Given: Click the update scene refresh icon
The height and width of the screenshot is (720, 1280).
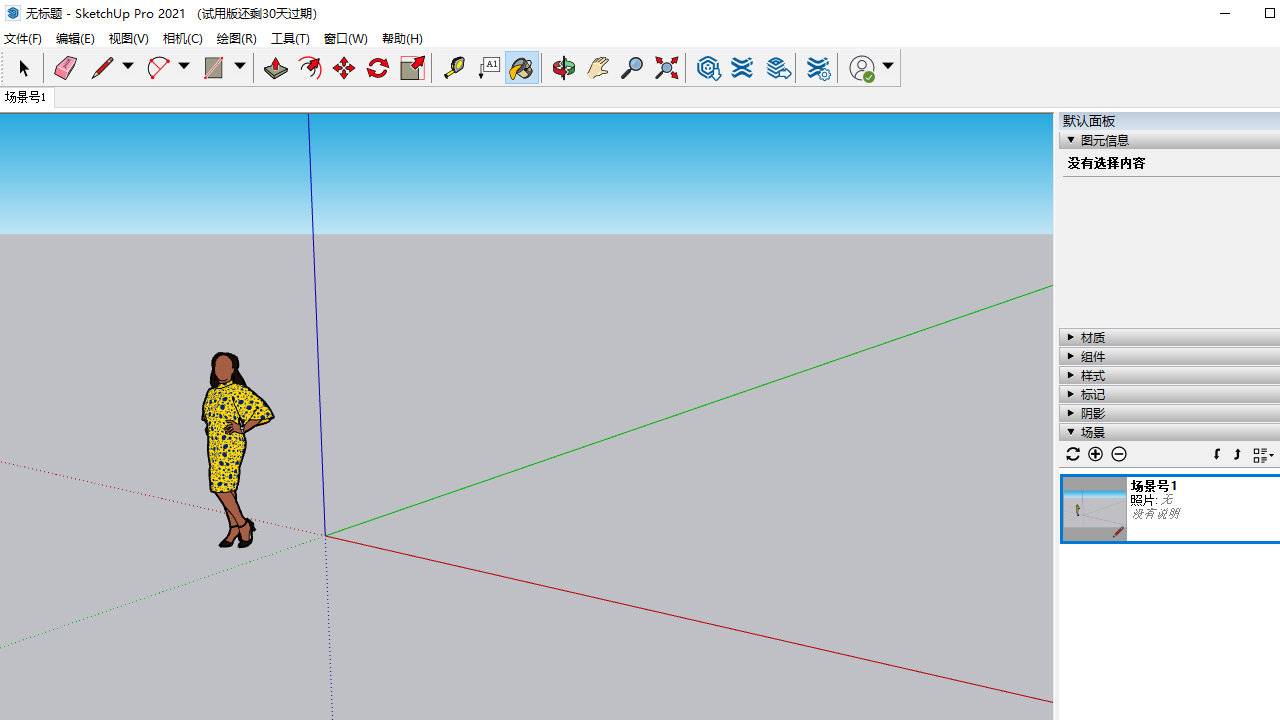Looking at the screenshot, I should click(x=1072, y=454).
